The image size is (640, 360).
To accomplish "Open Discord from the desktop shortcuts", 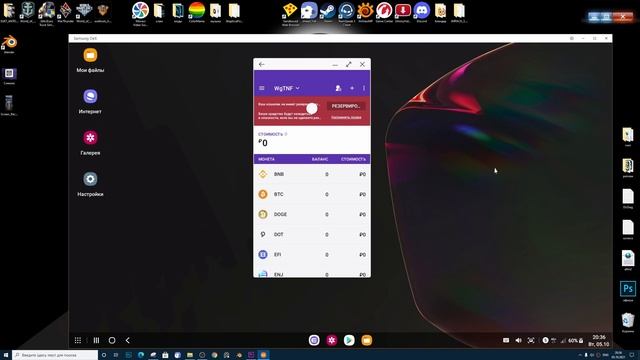I will coord(422,13).
